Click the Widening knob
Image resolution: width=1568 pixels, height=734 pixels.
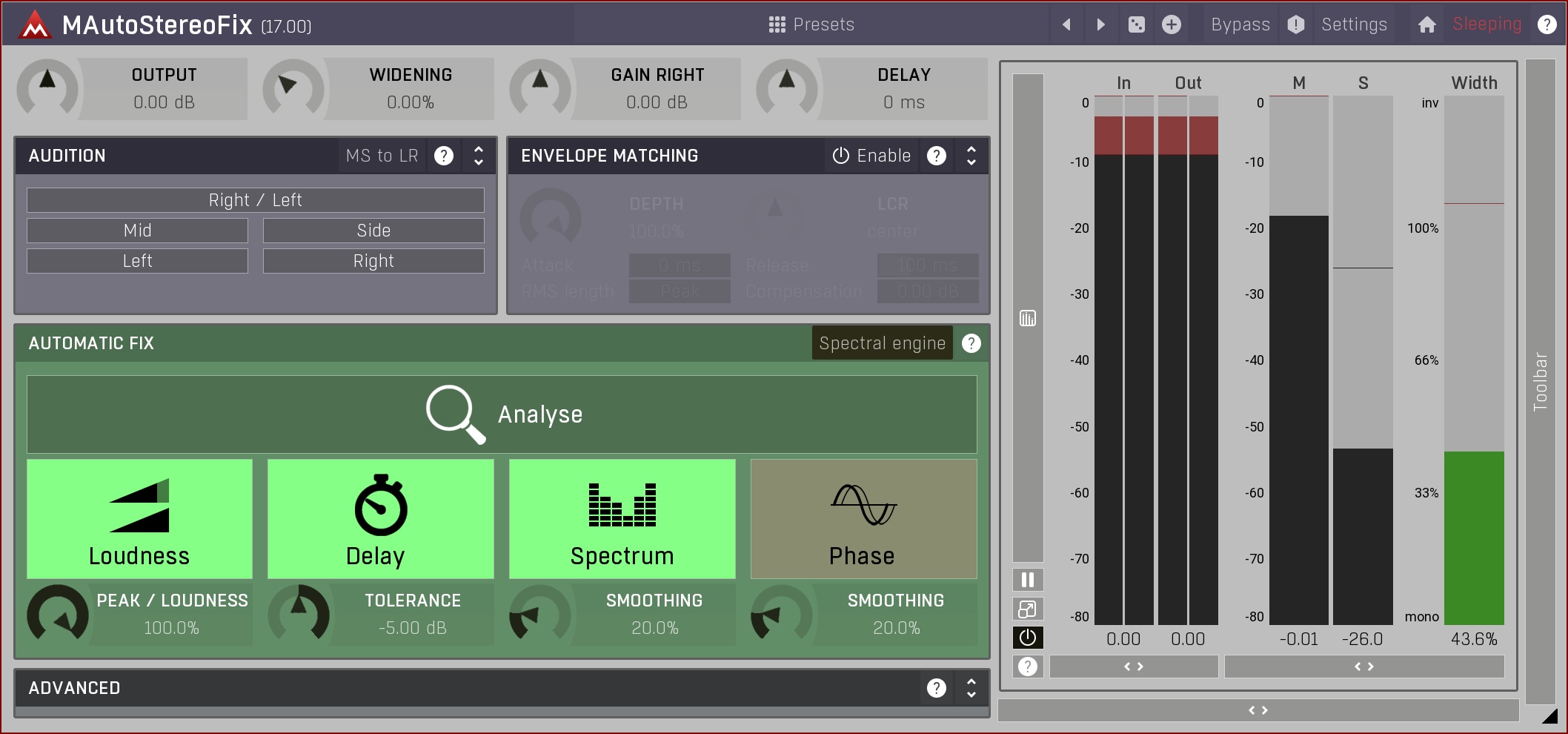pos(293,89)
